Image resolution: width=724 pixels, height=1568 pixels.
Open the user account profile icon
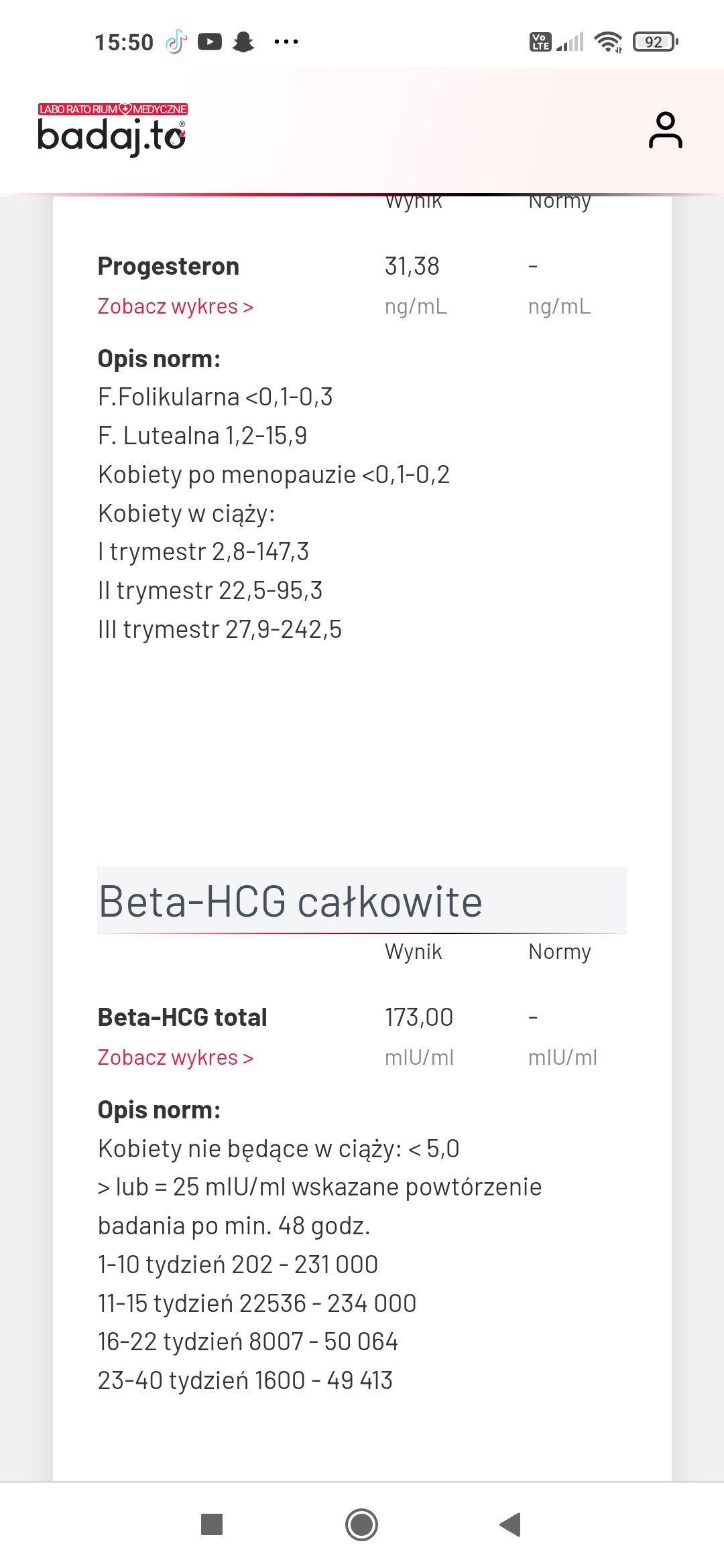click(x=665, y=130)
